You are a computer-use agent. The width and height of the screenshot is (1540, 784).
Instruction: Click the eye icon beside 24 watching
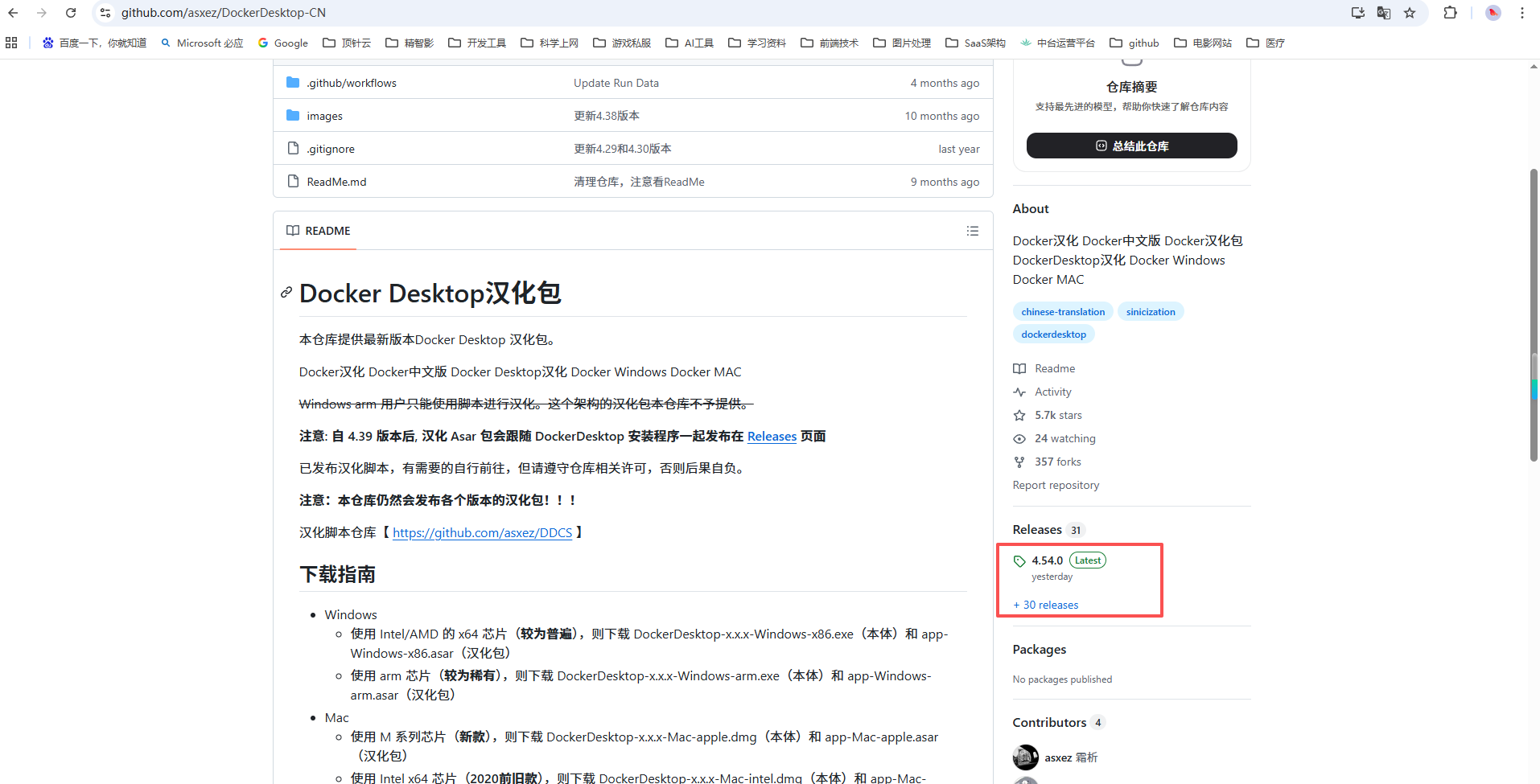pyautogui.click(x=1019, y=438)
